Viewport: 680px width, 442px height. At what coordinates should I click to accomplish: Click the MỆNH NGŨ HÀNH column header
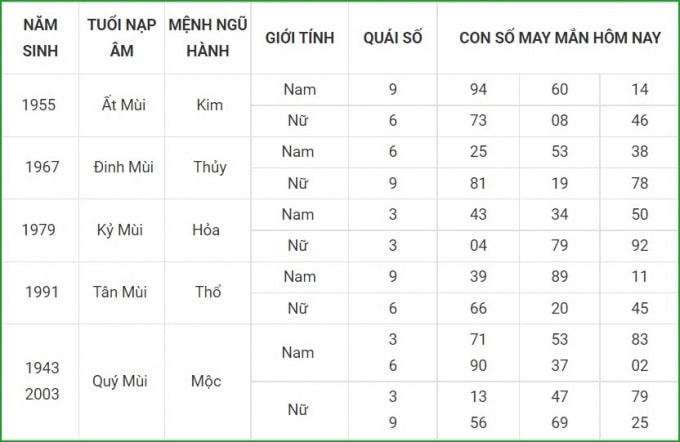208,38
